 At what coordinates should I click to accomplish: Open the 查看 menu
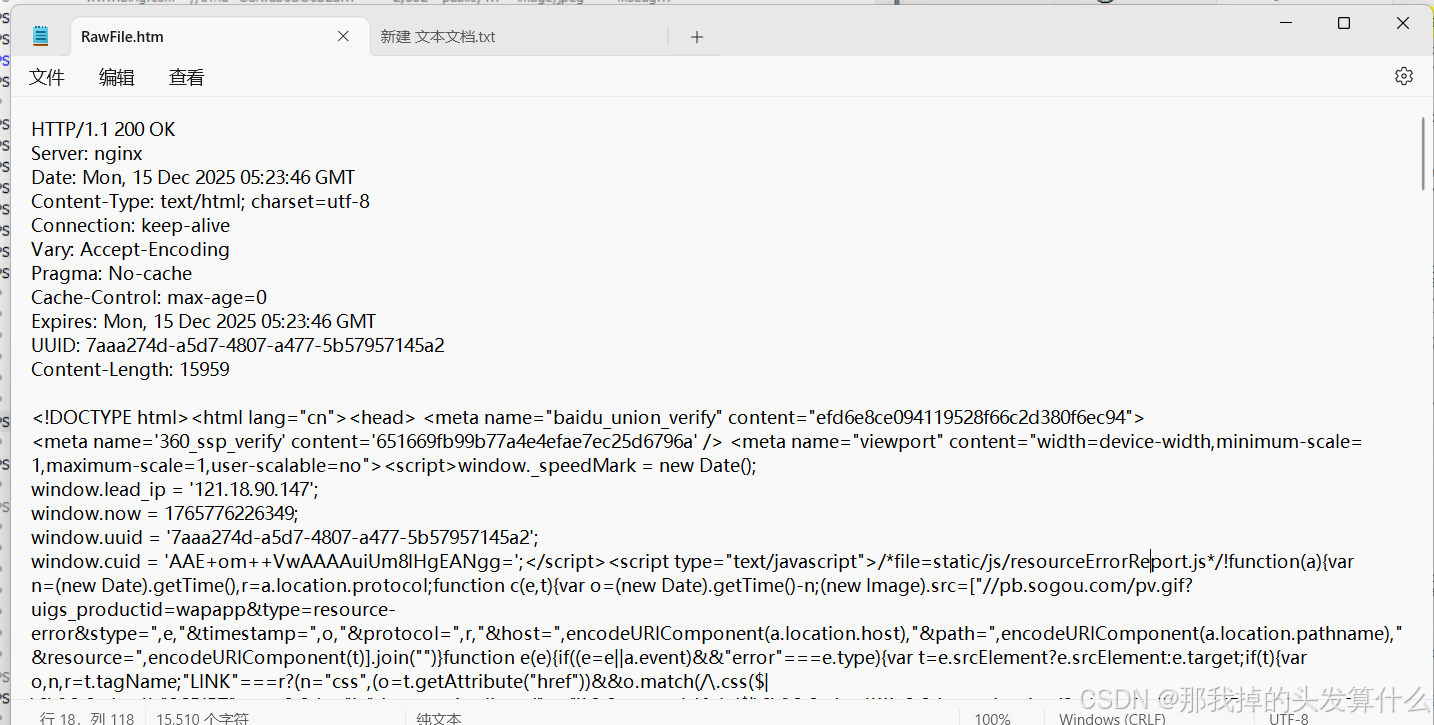click(x=186, y=77)
